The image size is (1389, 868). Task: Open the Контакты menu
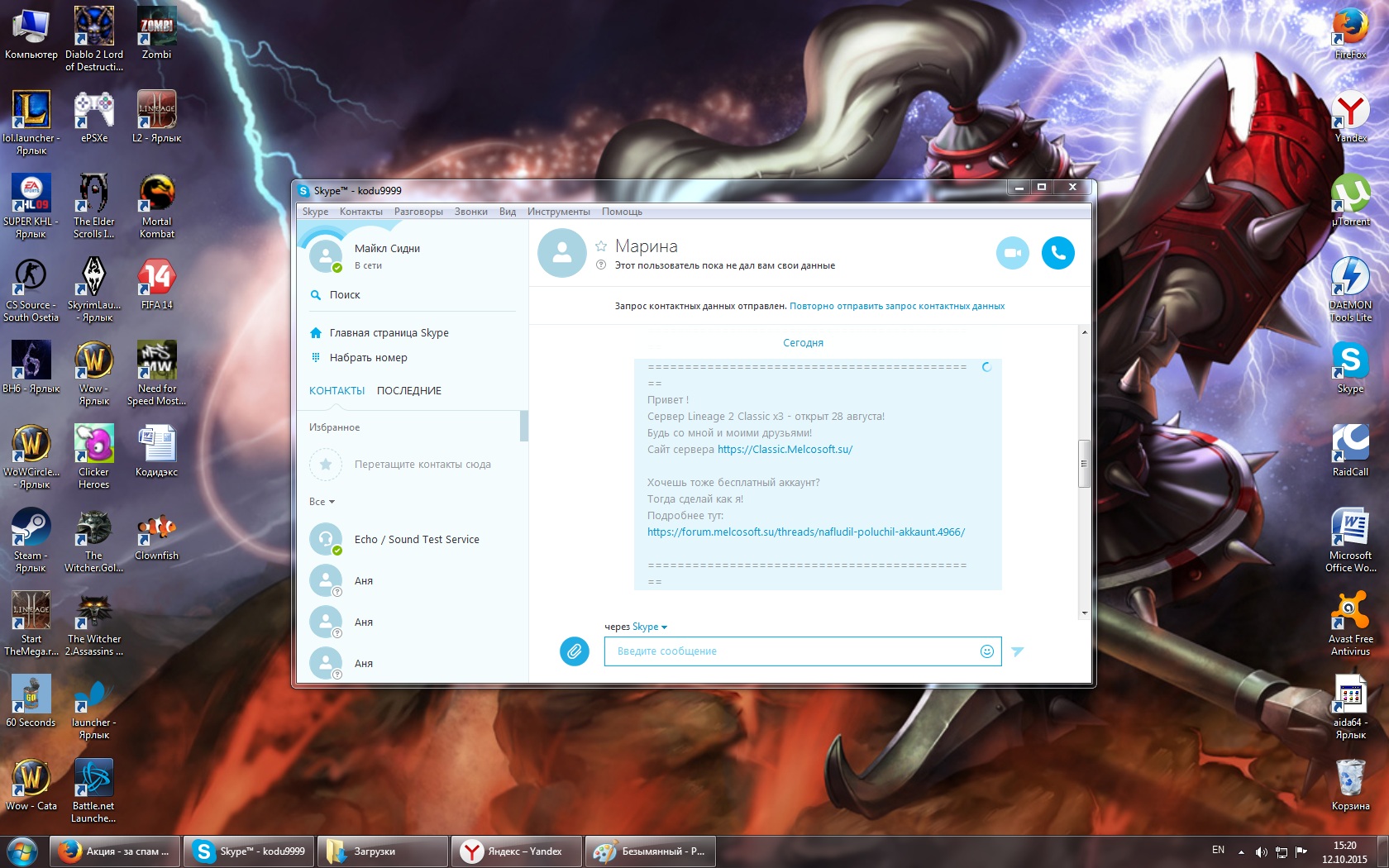point(361,212)
